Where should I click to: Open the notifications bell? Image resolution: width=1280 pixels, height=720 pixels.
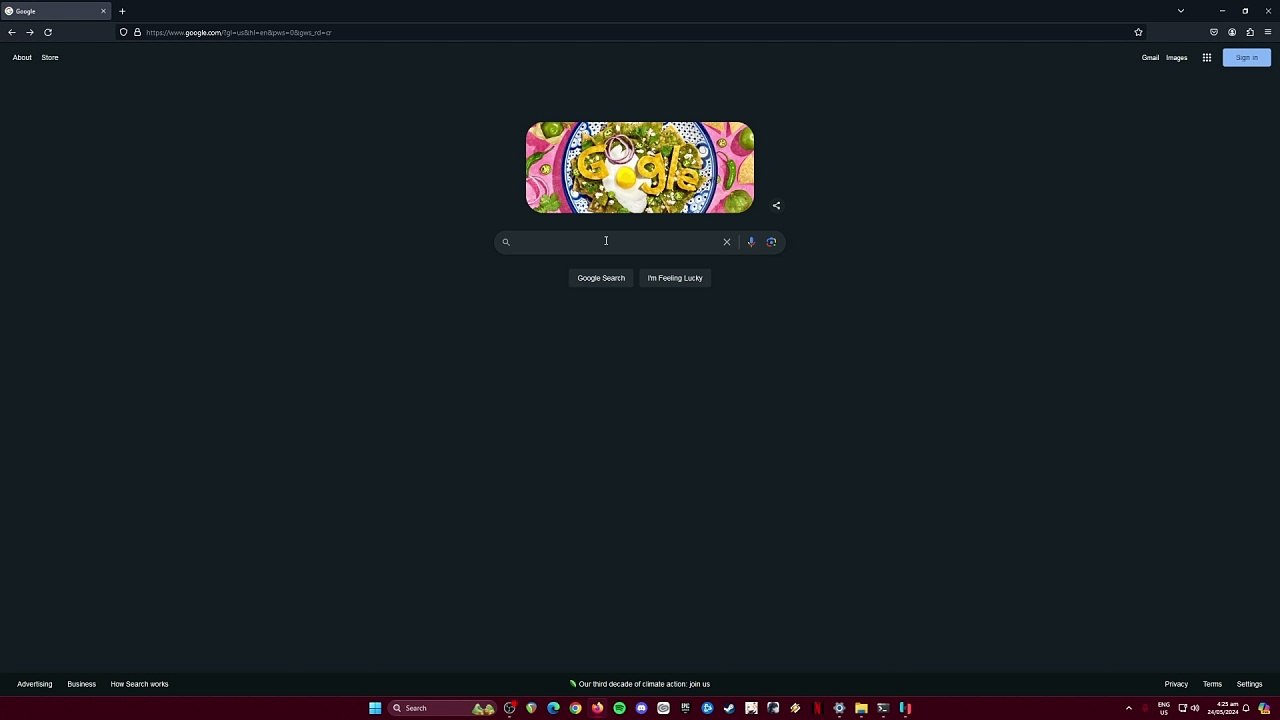tap(1246, 708)
